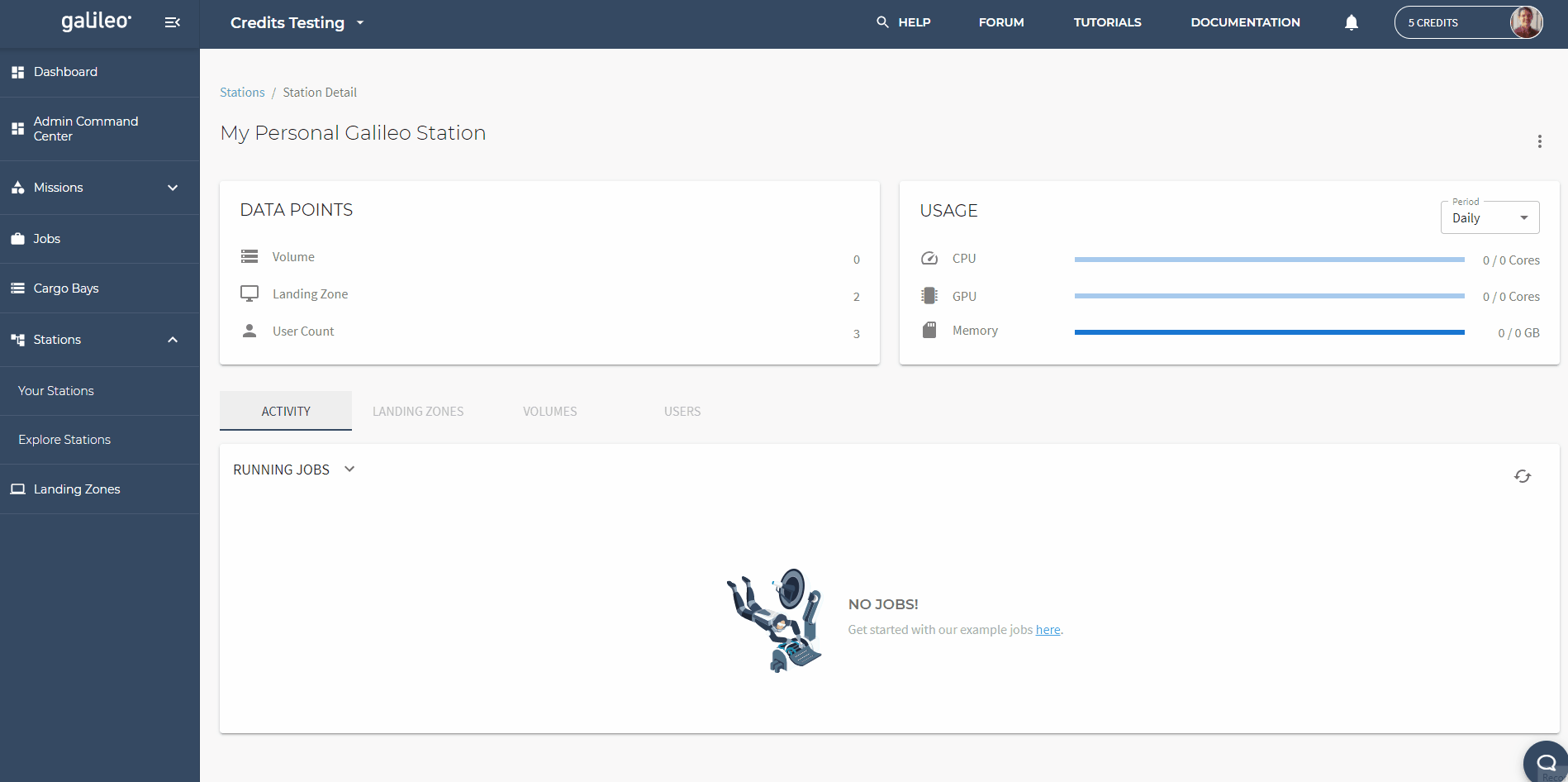Viewport: 1568px width, 782px height.
Task: Open the Credits Testing project dropdown
Action: [x=297, y=22]
